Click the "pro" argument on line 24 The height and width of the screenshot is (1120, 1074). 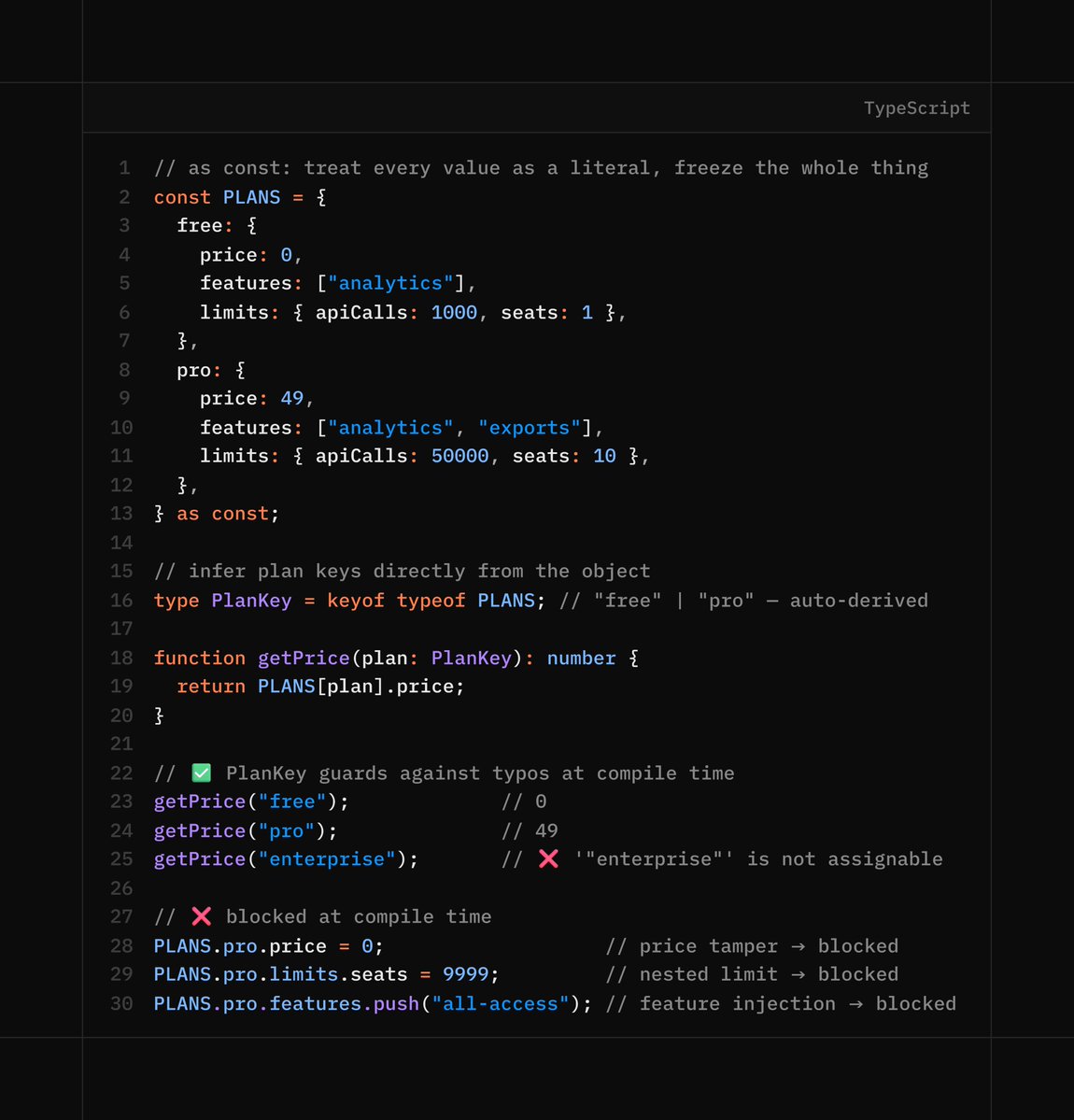click(x=287, y=831)
